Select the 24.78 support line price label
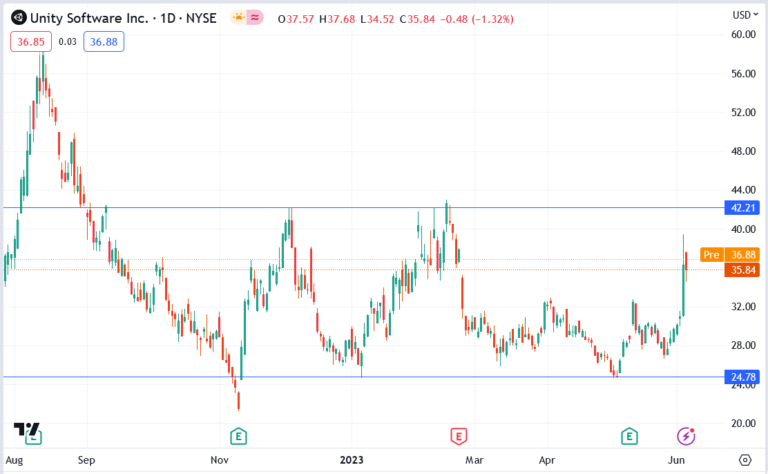 point(741,377)
